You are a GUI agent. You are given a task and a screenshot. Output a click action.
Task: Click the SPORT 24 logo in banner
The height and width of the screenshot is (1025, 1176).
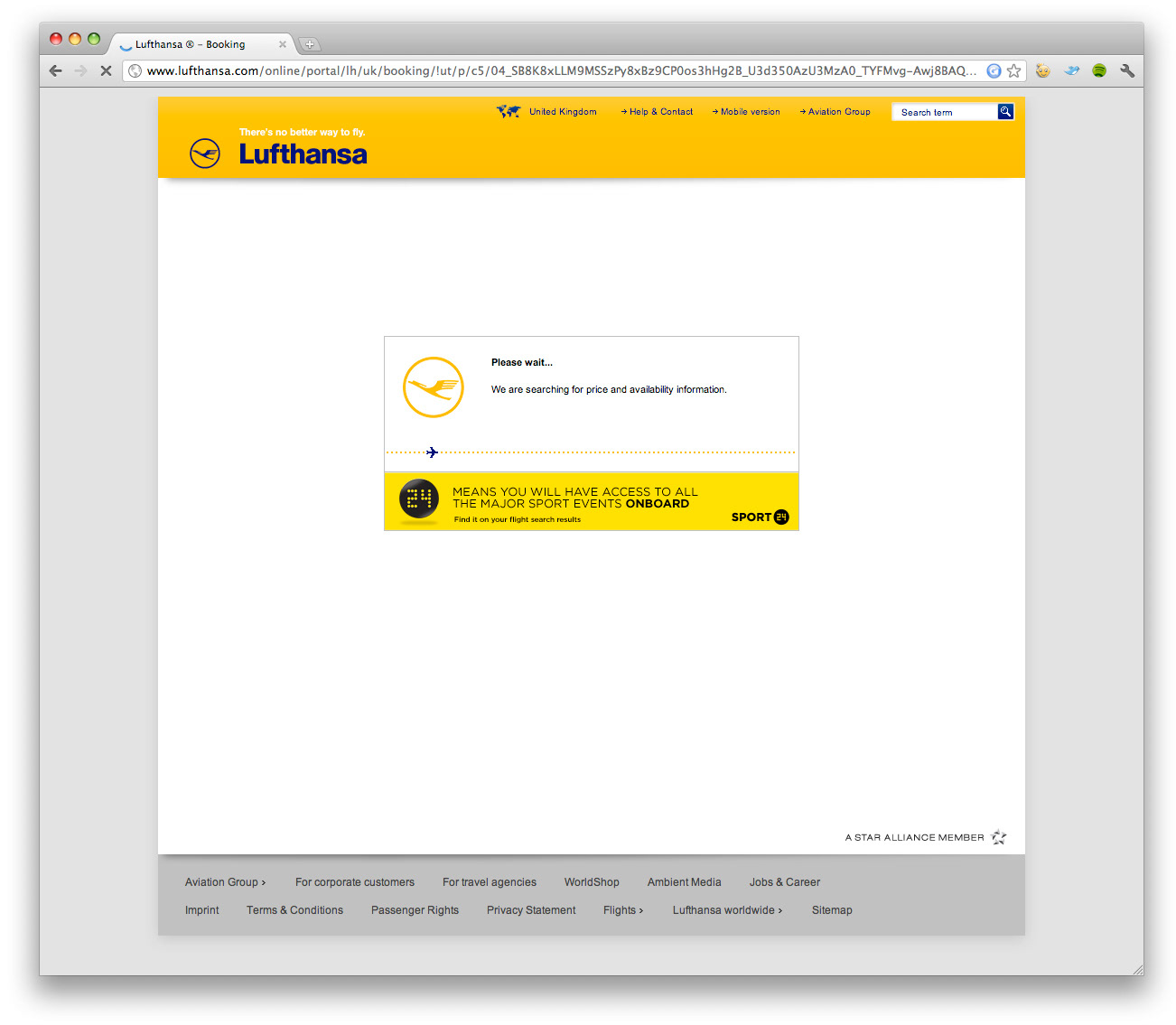click(760, 517)
